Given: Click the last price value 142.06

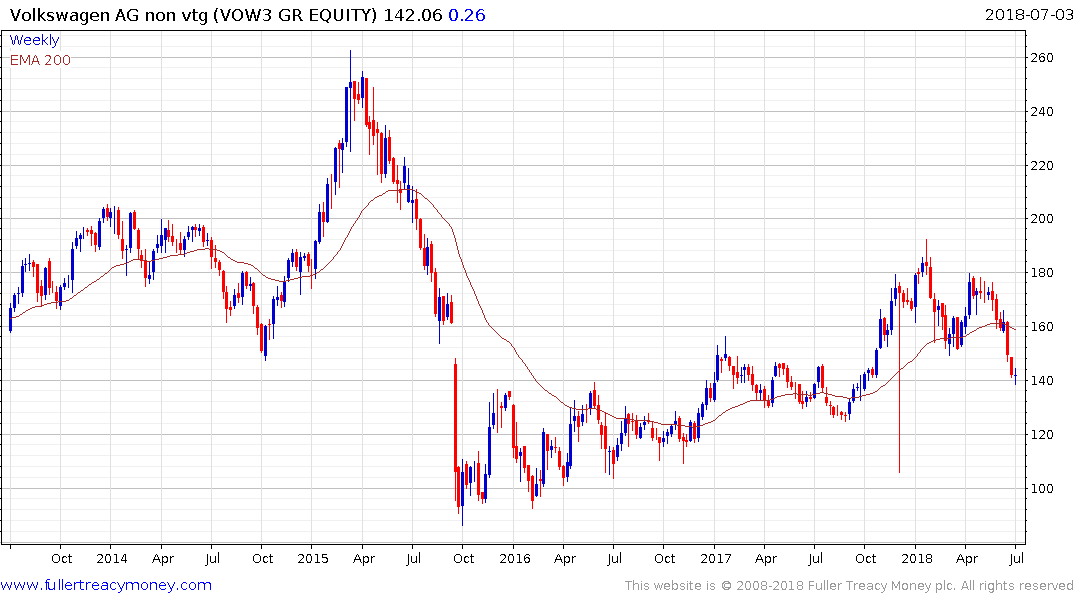Looking at the screenshot, I should (x=413, y=15).
